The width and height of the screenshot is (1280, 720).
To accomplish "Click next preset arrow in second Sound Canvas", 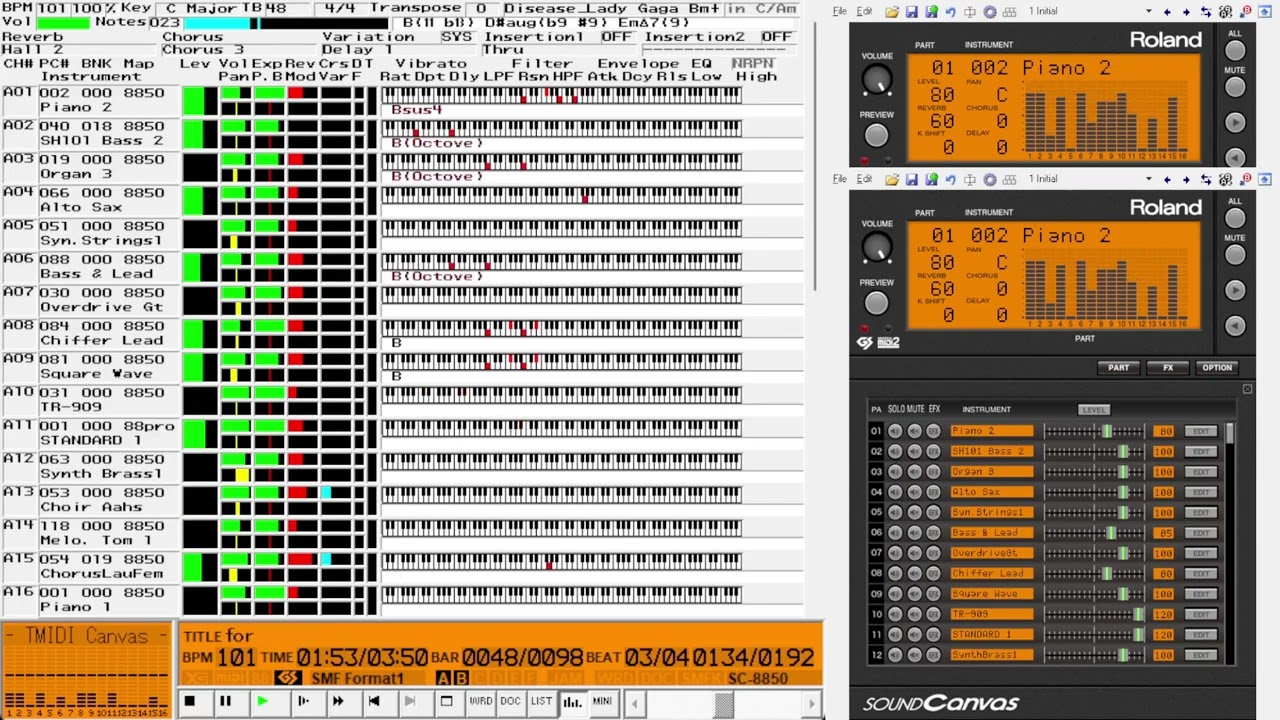I will (1187, 179).
